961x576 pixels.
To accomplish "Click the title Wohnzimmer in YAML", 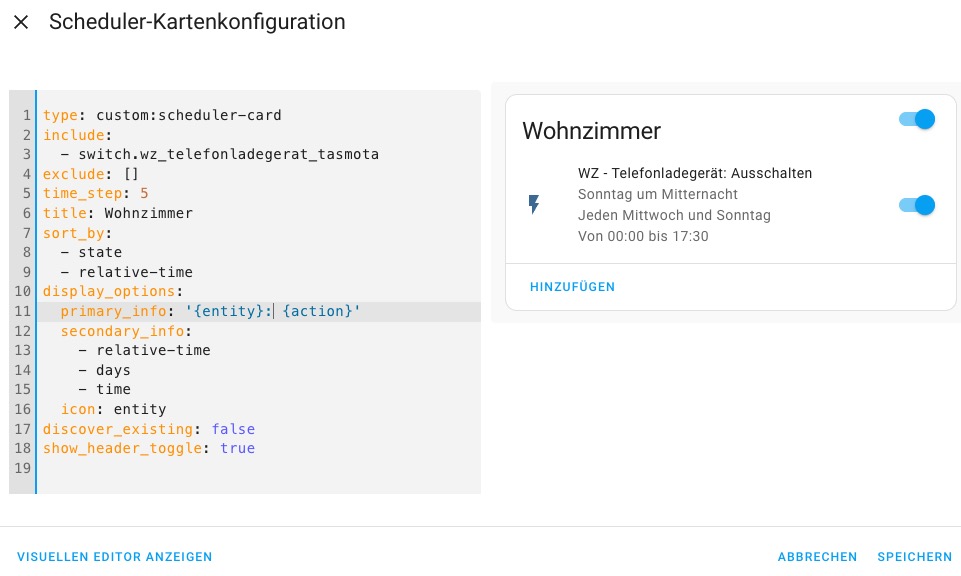I will point(148,213).
